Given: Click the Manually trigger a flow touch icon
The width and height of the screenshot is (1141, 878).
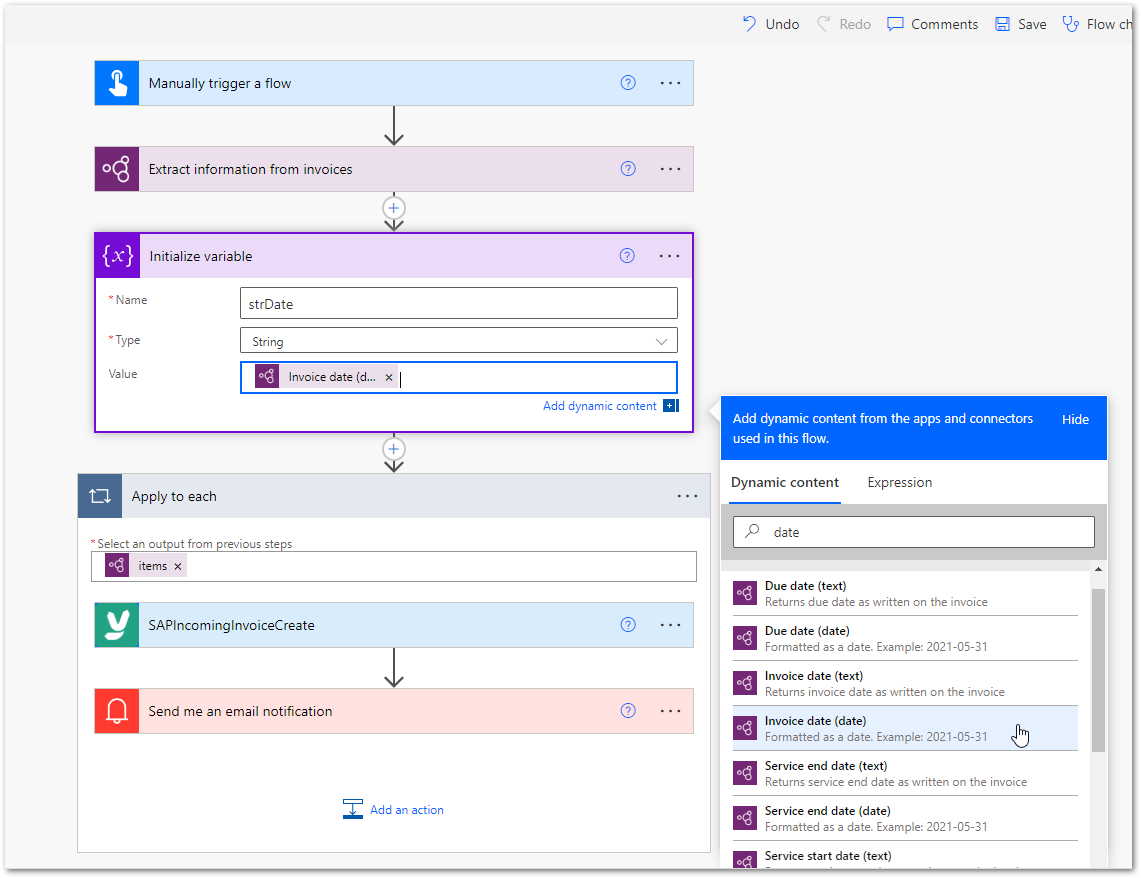Looking at the screenshot, I should tap(117, 83).
